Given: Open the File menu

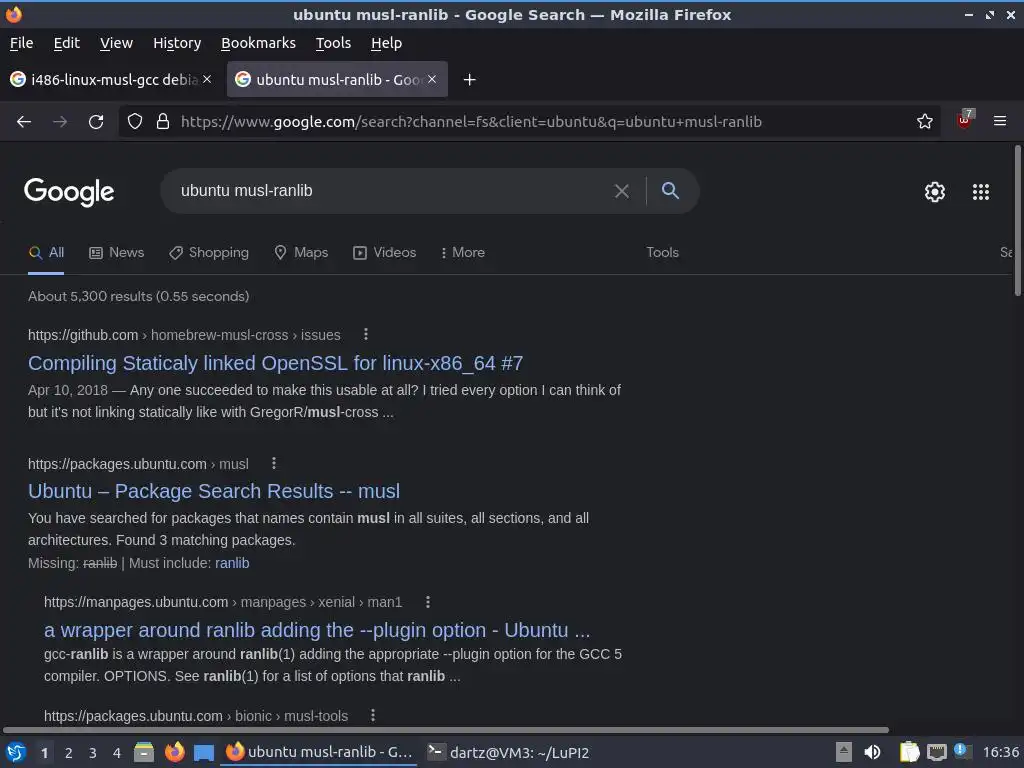Looking at the screenshot, I should click(22, 43).
